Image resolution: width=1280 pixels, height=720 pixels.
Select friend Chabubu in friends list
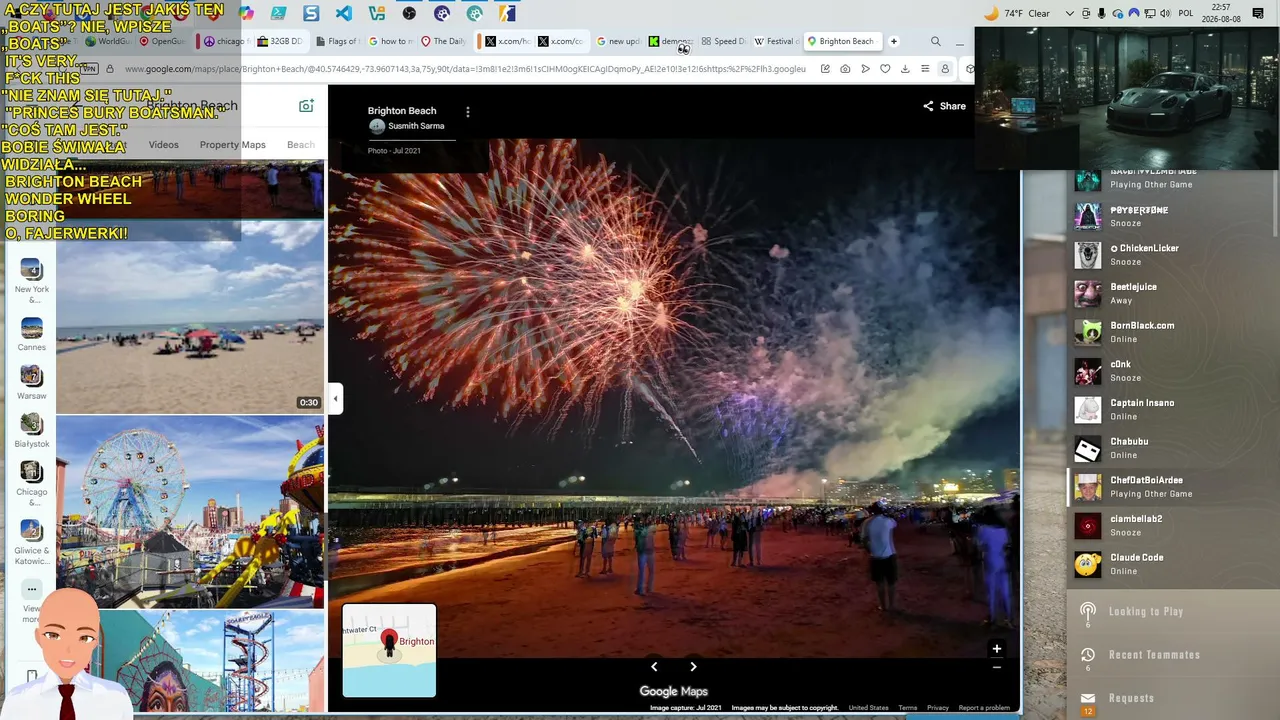pyautogui.click(x=1171, y=448)
